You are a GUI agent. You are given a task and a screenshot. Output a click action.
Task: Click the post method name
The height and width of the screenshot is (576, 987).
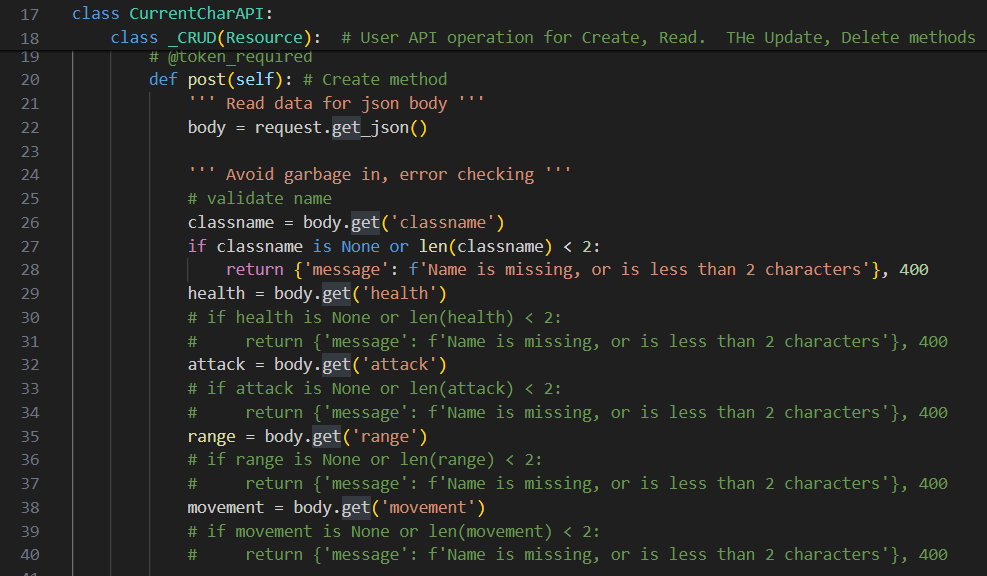206,80
